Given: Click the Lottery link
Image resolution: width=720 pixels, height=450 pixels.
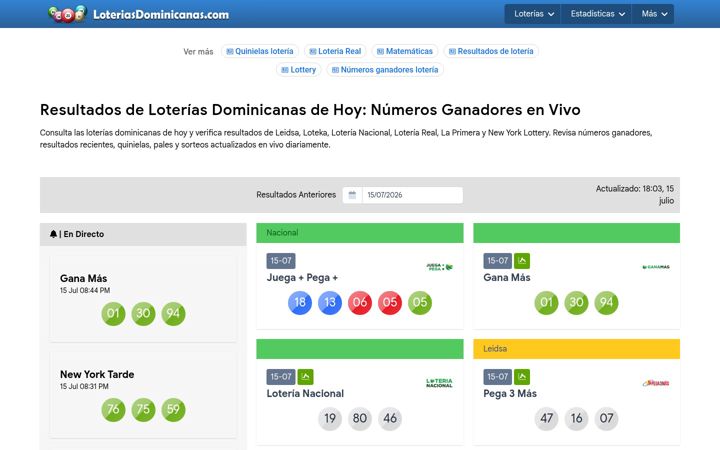Looking at the screenshot, I should click(298, 70).
